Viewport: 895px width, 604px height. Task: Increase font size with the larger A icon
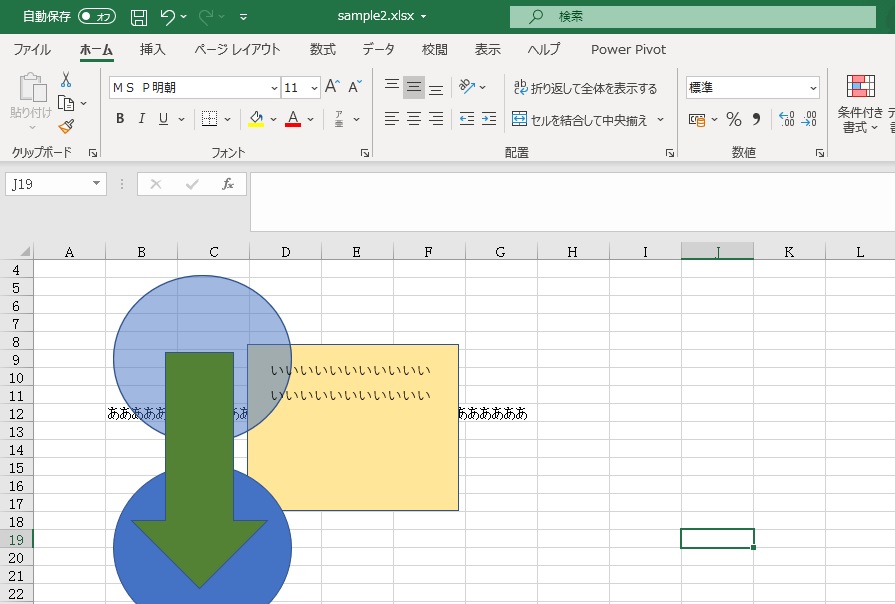coord(332,88)
